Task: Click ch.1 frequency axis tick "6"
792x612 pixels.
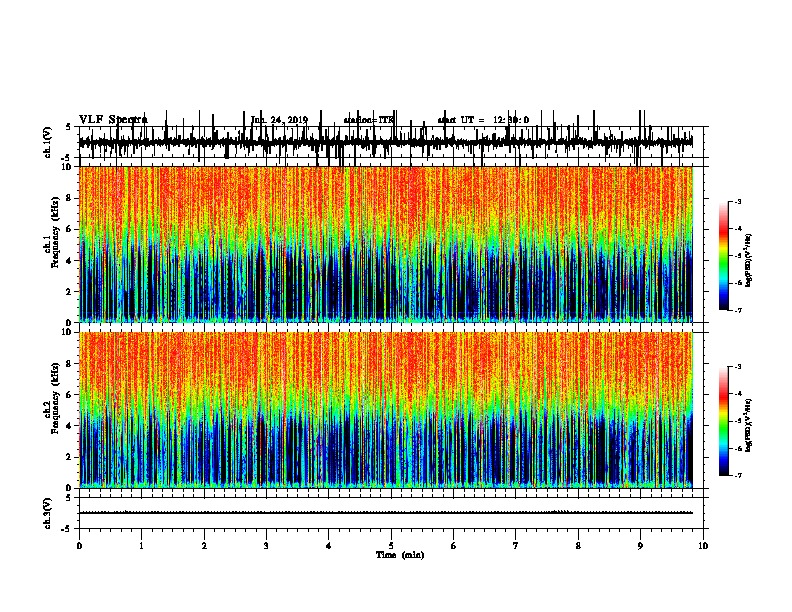Action: [70, 229]
